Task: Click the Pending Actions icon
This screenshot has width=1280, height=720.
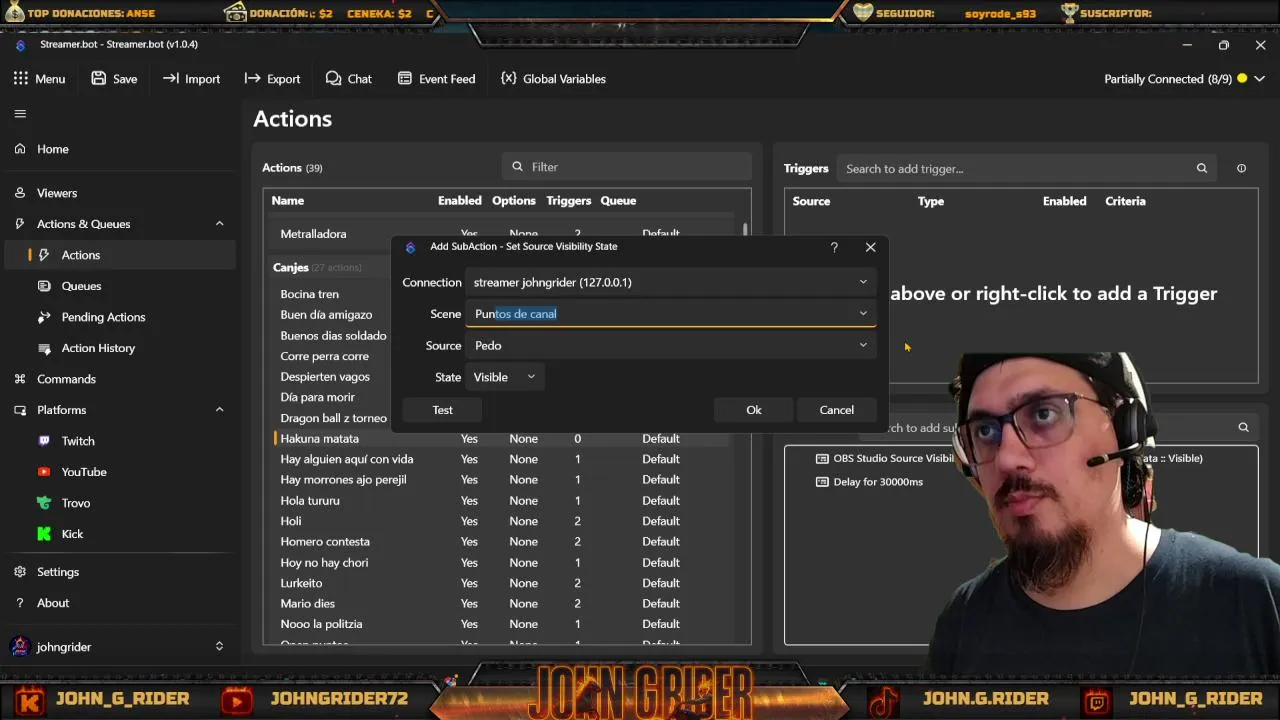Action: point(44,317)
